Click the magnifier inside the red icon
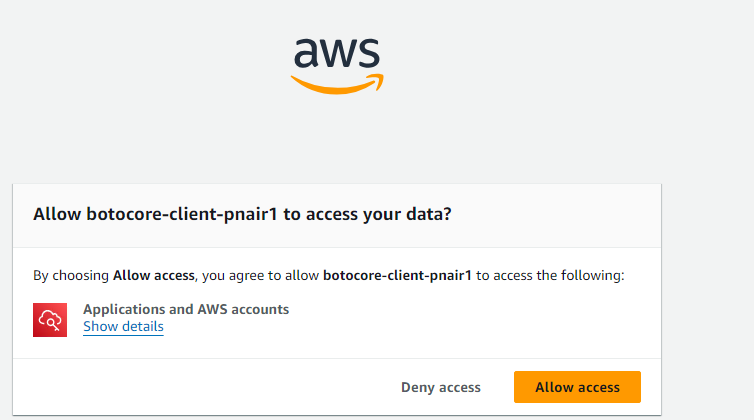The image size is (754, 420). 51,320
